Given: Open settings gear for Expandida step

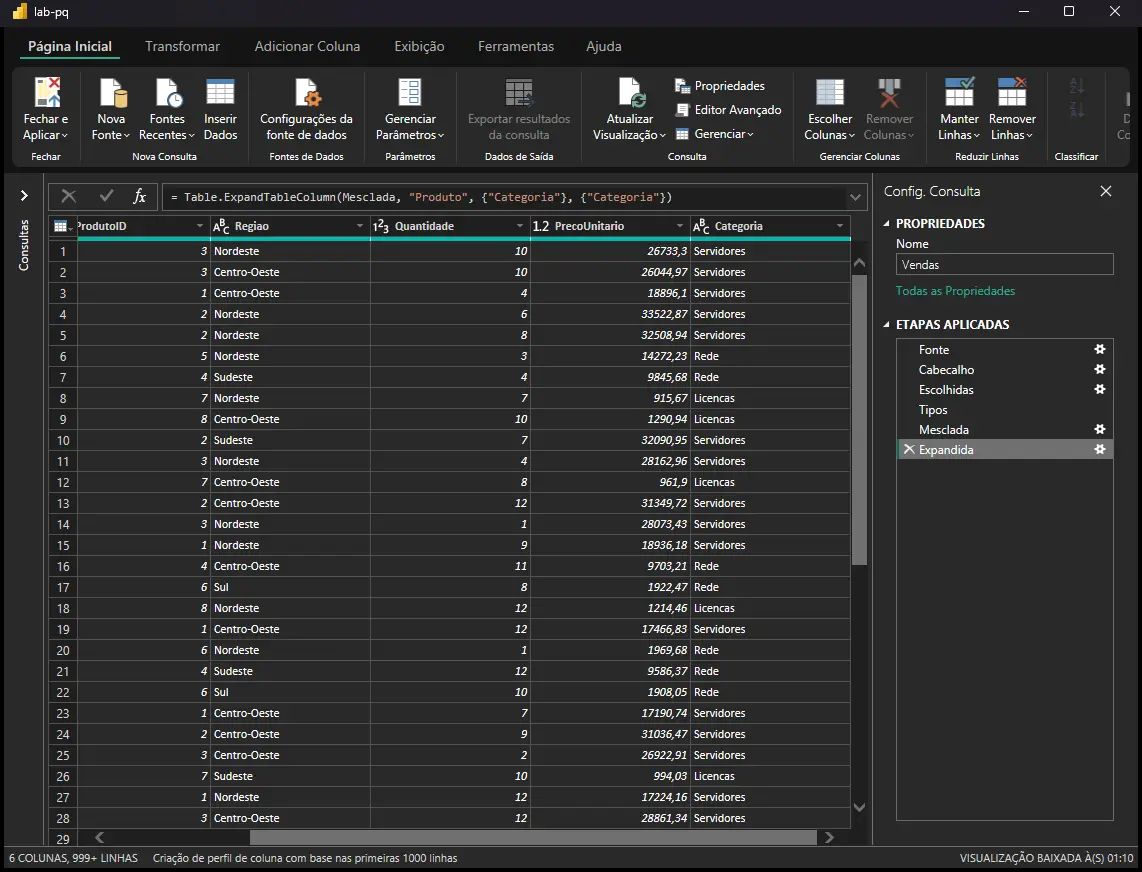Looking at the screenshot, I should [x=1100, y=449].
